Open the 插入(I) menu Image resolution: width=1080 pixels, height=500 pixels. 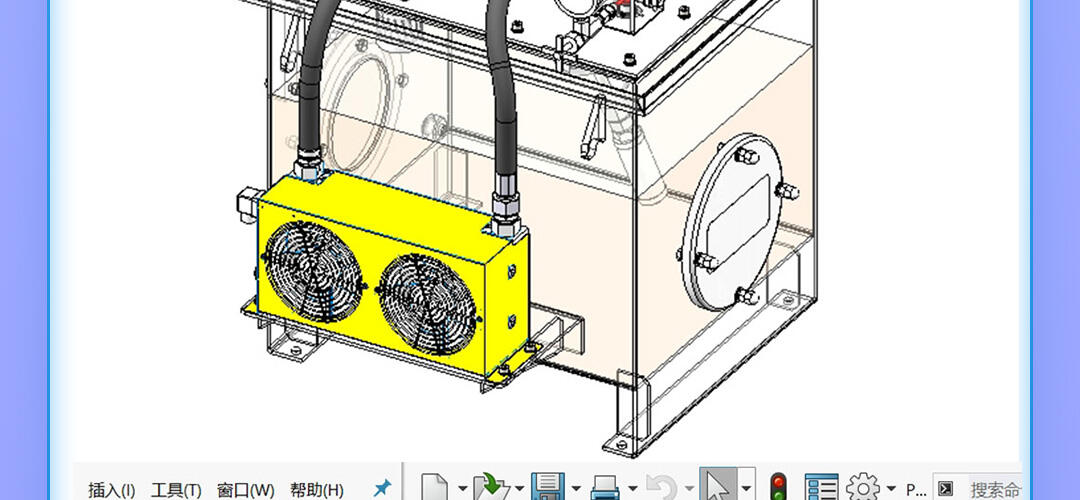click(112, 490)
